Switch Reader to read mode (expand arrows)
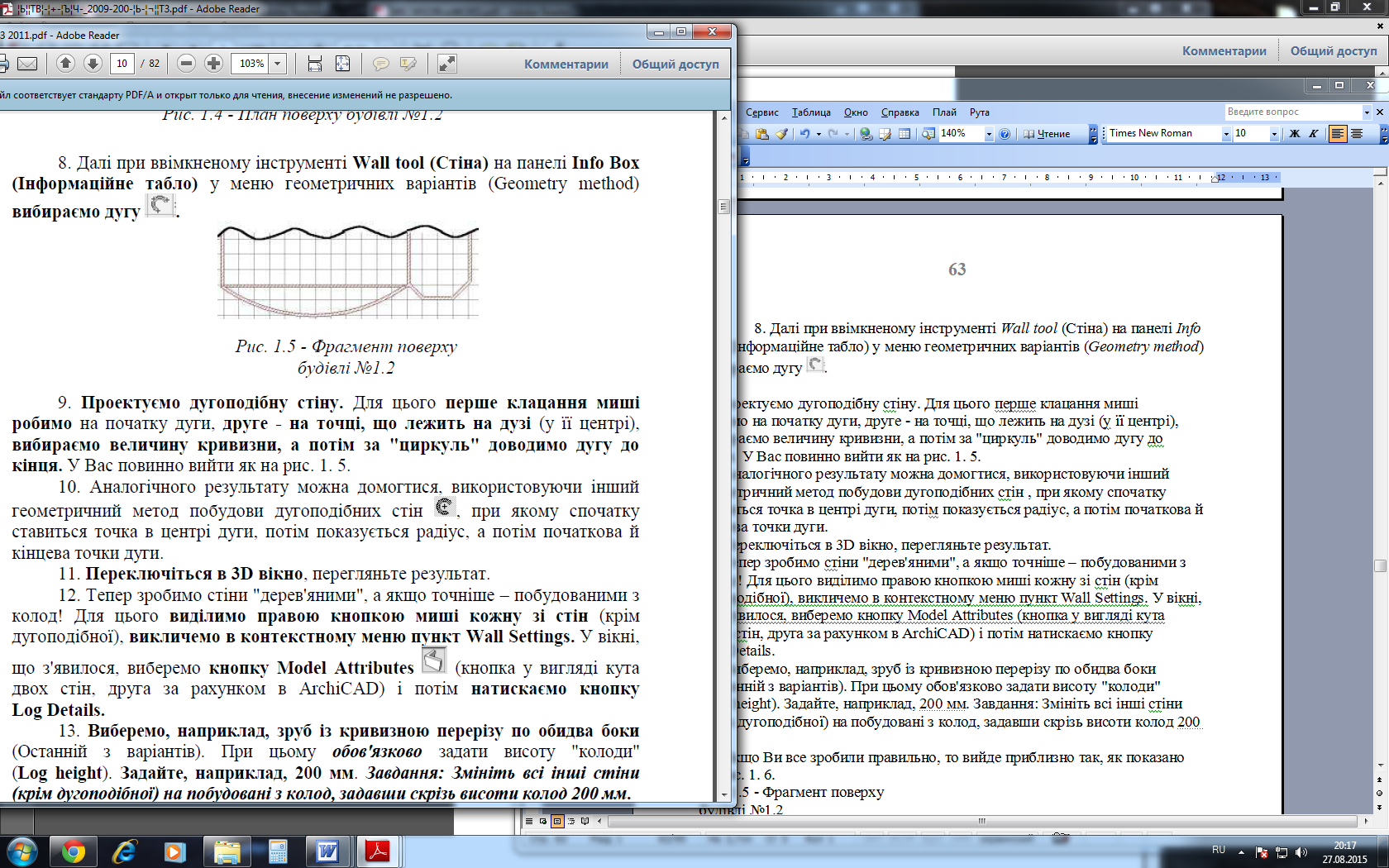 pyautogui.click(x=447, y=64)
